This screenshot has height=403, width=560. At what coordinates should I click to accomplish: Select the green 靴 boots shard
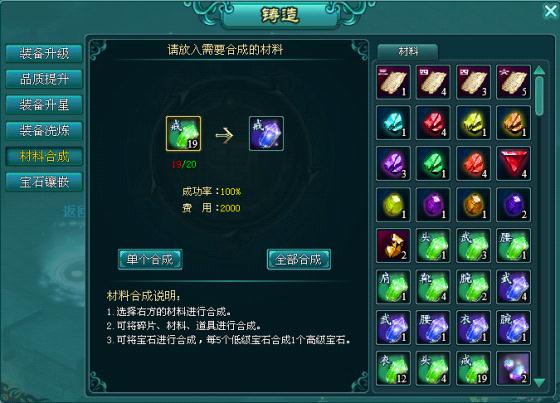[x=433, y=287]
